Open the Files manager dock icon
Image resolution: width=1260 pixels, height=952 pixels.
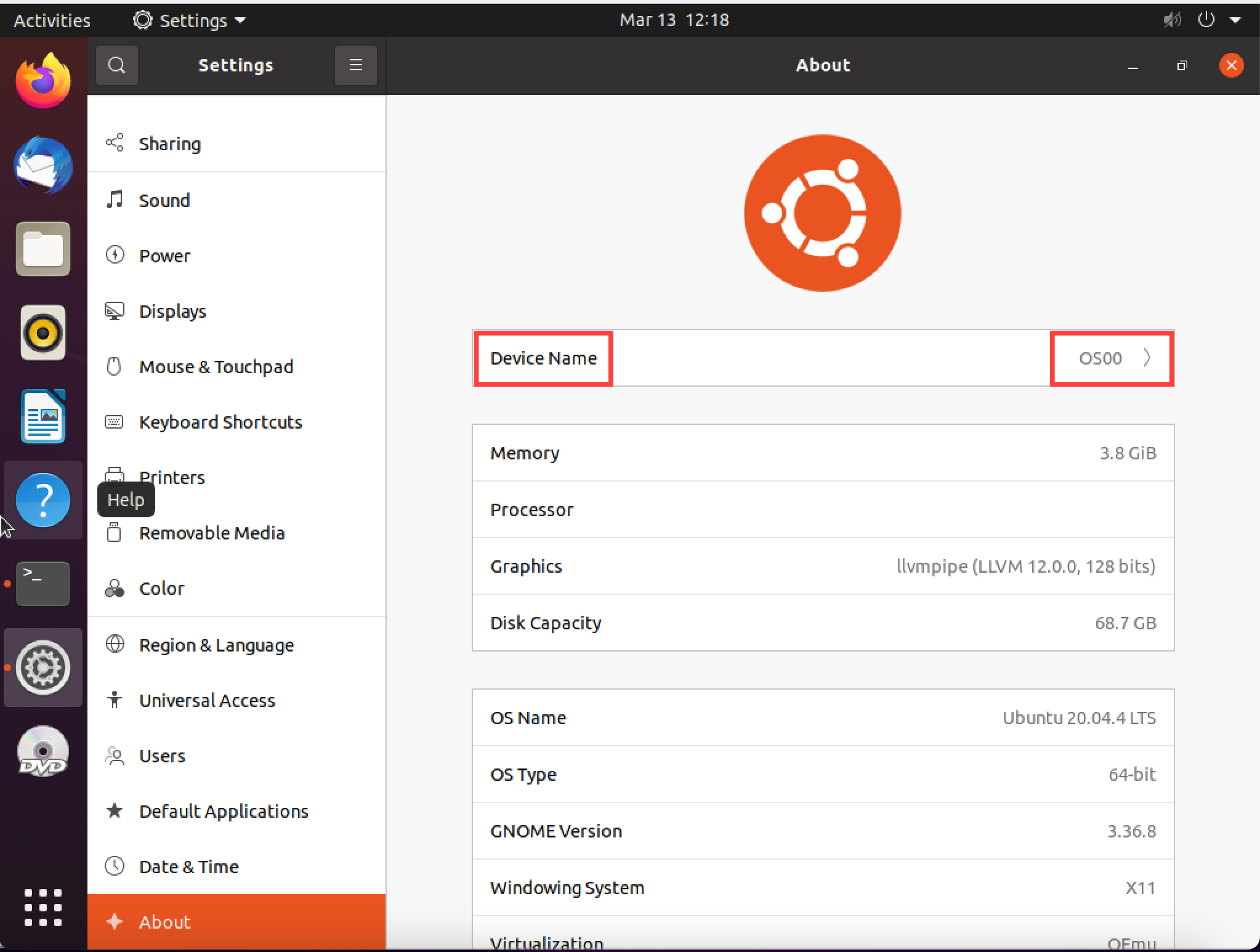point(43,249)
